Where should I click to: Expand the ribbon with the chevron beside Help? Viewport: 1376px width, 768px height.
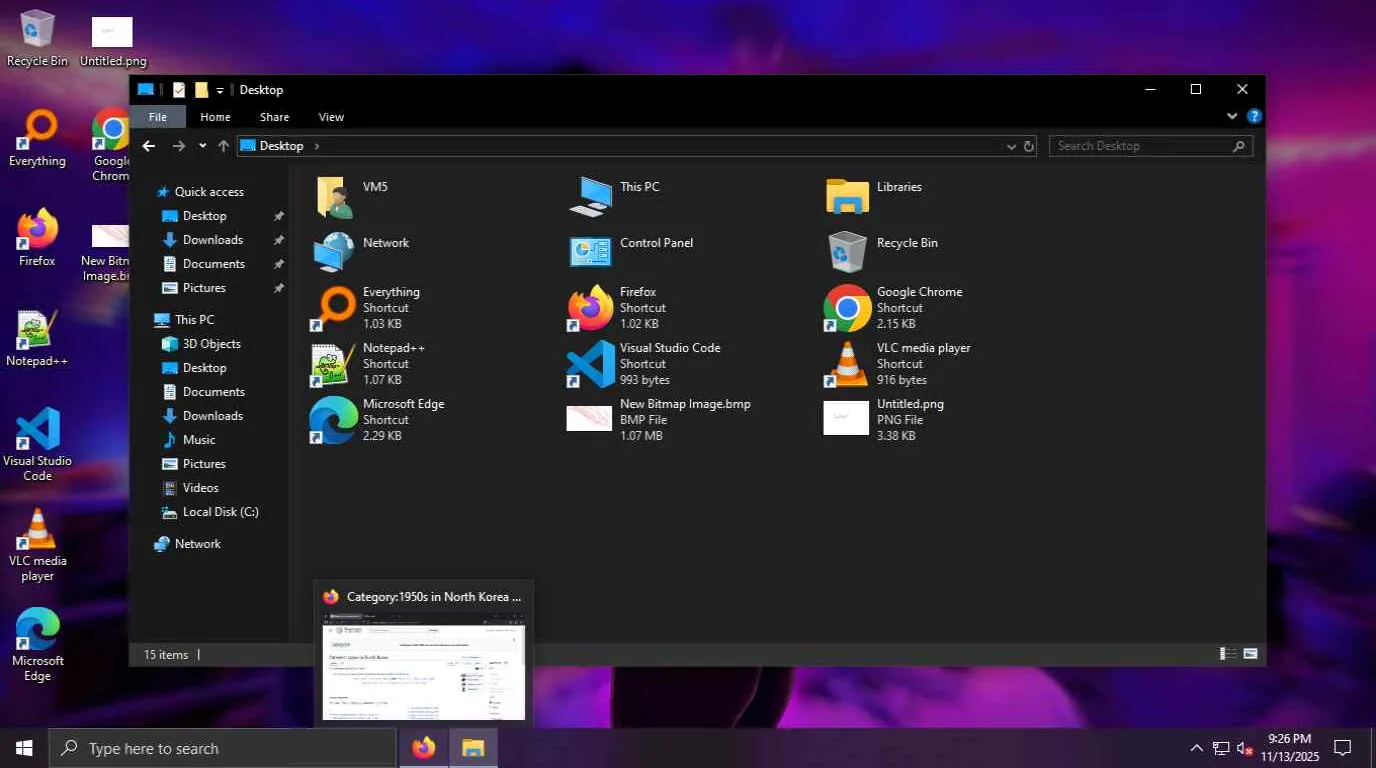[x=1232, y=117]
